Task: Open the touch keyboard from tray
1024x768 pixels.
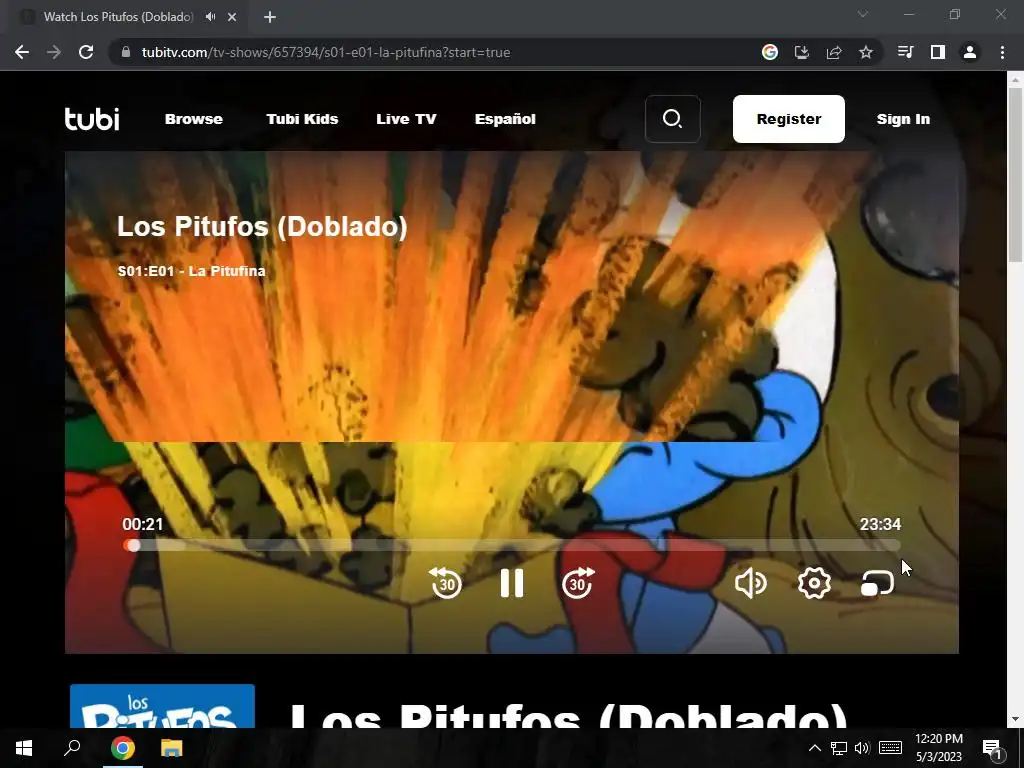Action: [890, 748]
